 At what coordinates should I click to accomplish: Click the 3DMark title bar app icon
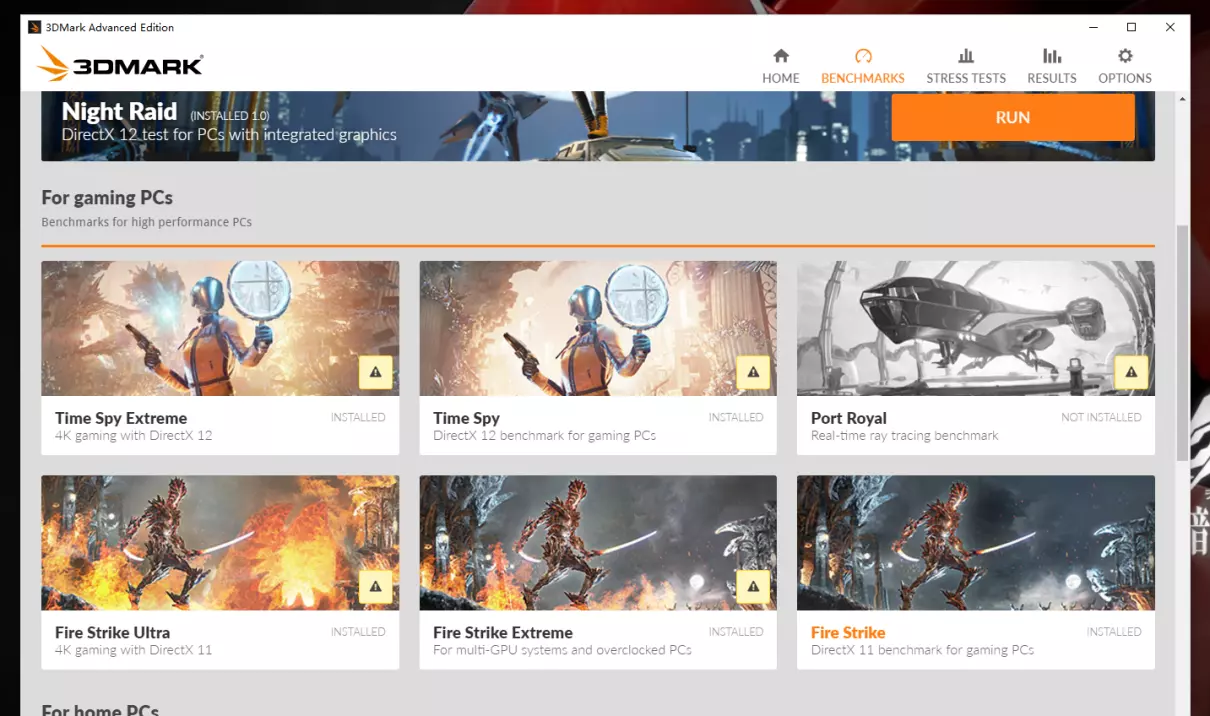pyautogui.click(x=35, y=27)
